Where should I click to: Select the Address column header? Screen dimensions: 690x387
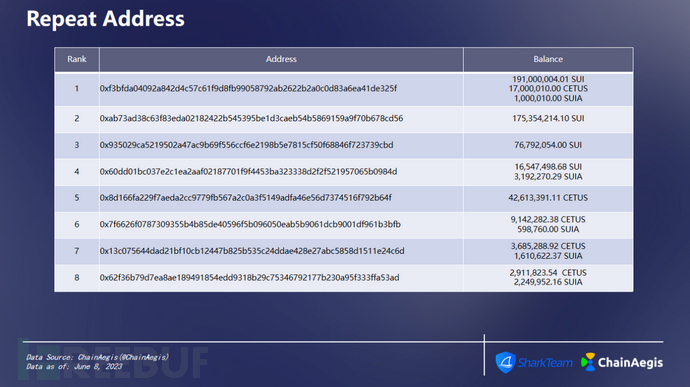coord(281,59)
